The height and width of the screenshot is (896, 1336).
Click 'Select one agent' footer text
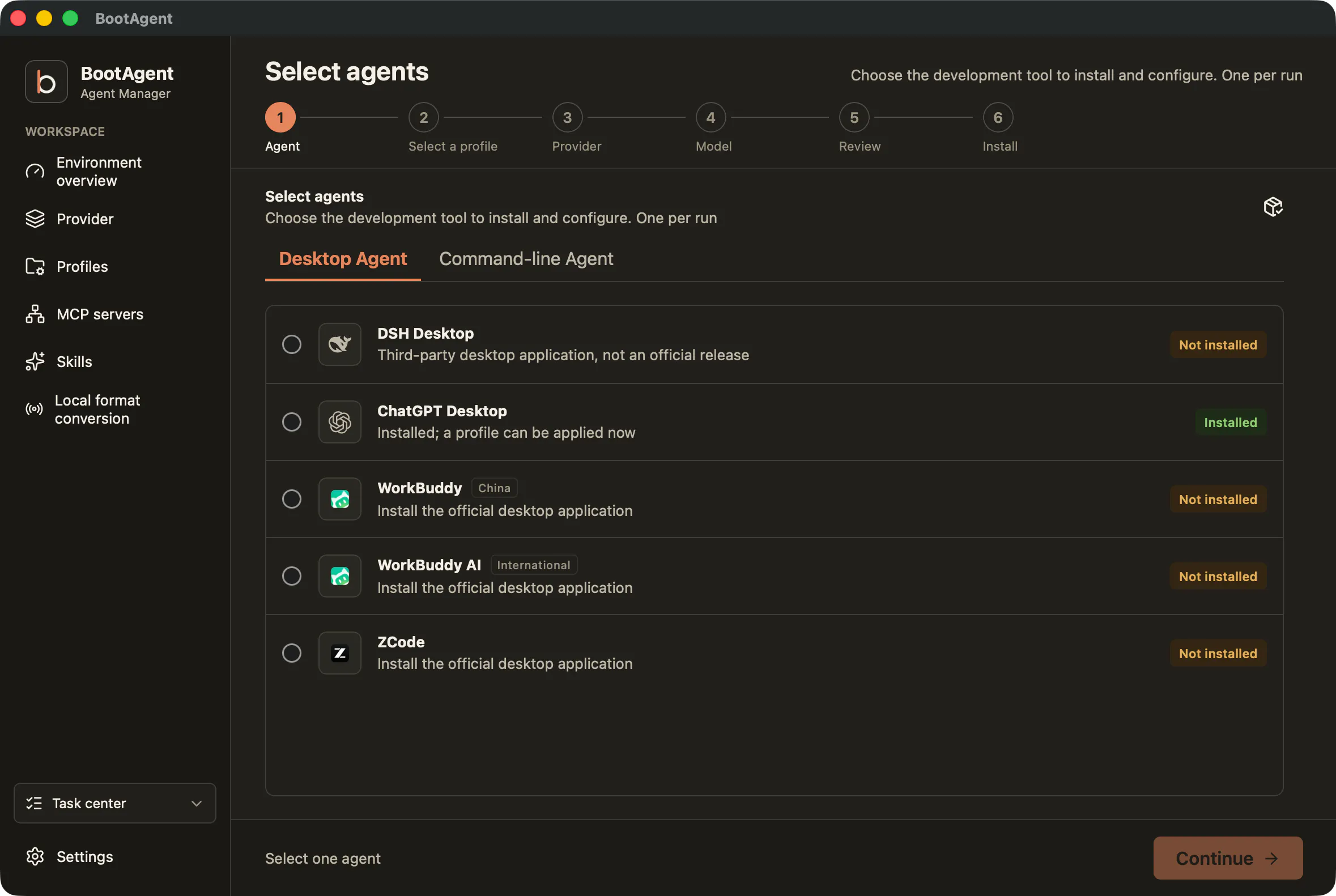[x=322, y=858]
